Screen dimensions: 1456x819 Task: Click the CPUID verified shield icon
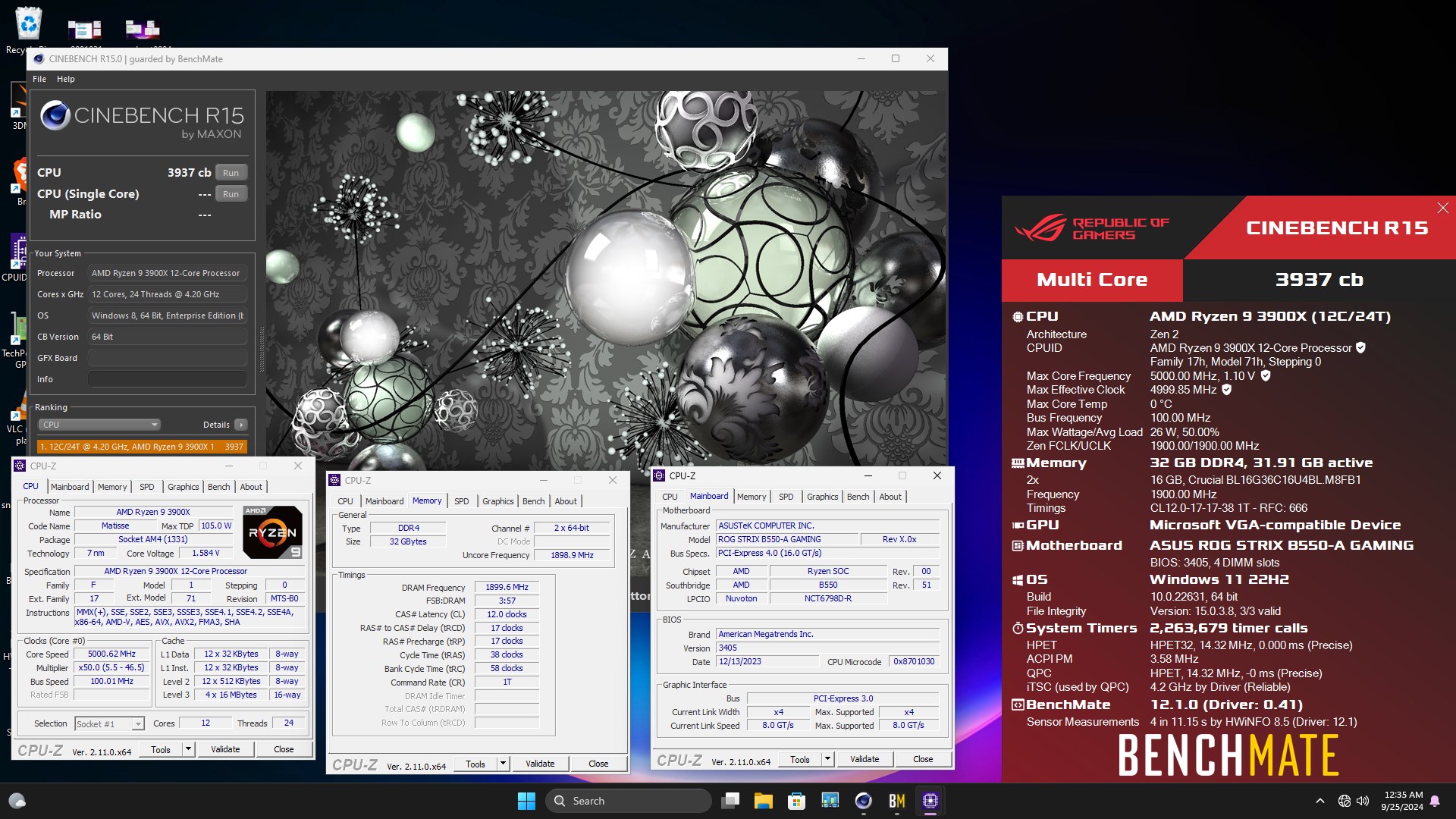tap(1360, 348)
